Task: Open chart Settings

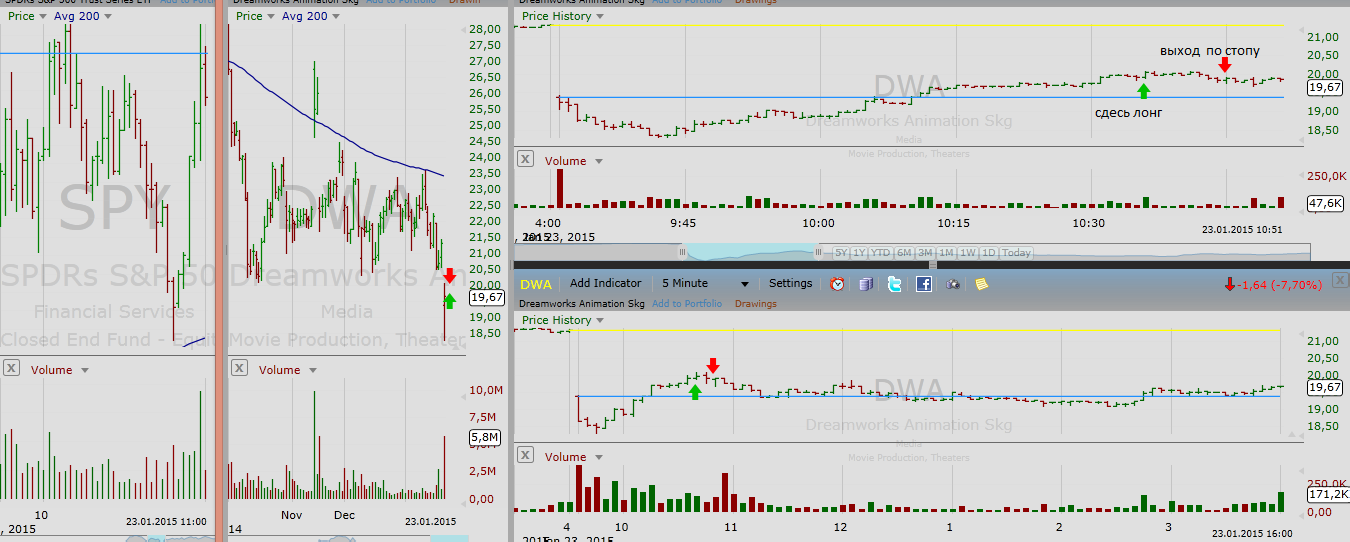Action: tap(790, 283)
